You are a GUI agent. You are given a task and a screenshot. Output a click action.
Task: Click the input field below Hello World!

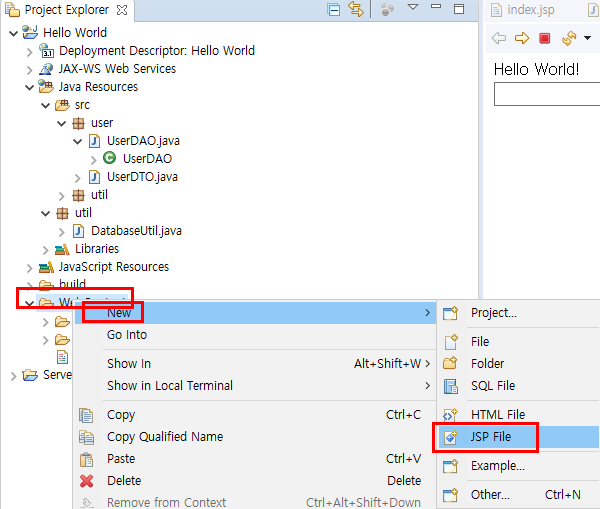(x=547, y=94)
